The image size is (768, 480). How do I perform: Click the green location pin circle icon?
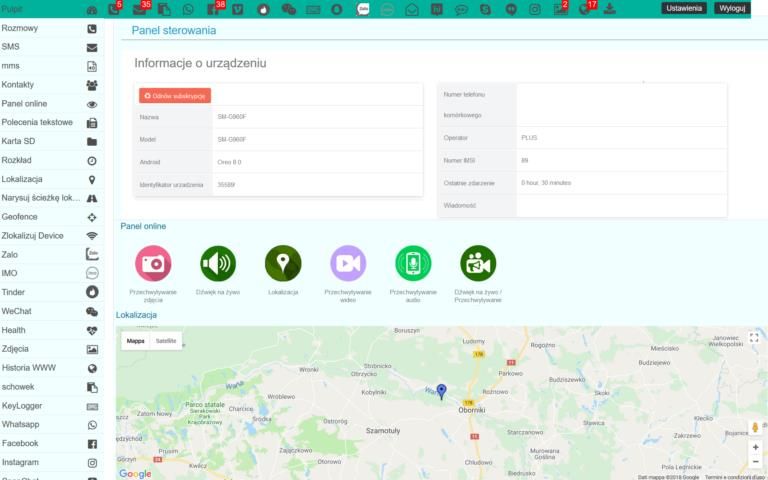[x=283, y=264]
